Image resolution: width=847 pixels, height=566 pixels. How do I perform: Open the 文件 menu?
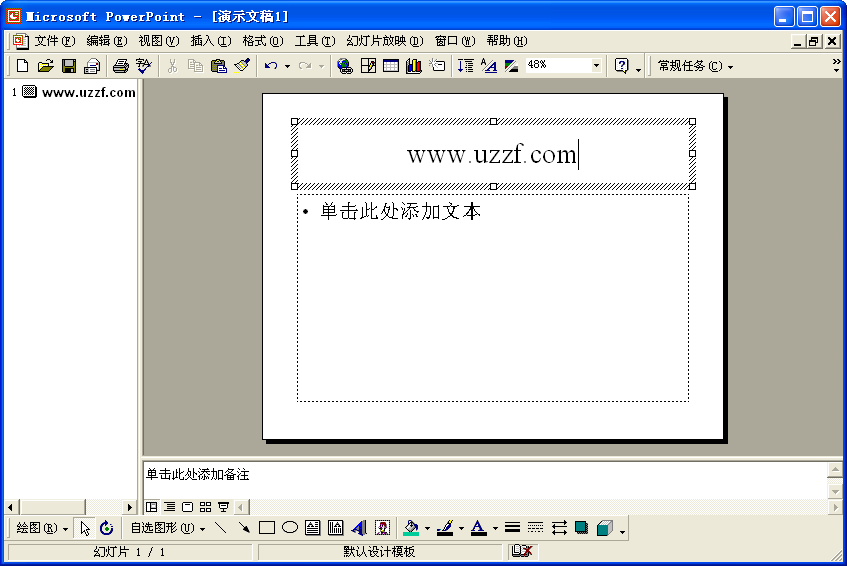tap(55, 41)
